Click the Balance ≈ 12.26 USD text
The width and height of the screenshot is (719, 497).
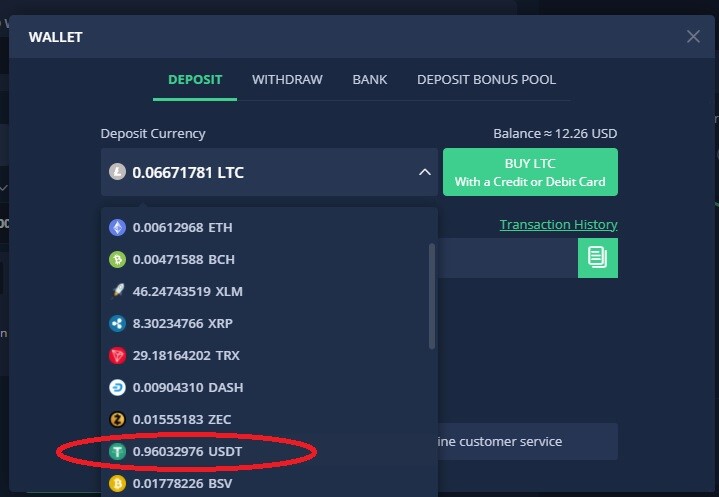(x=555, y=133)
